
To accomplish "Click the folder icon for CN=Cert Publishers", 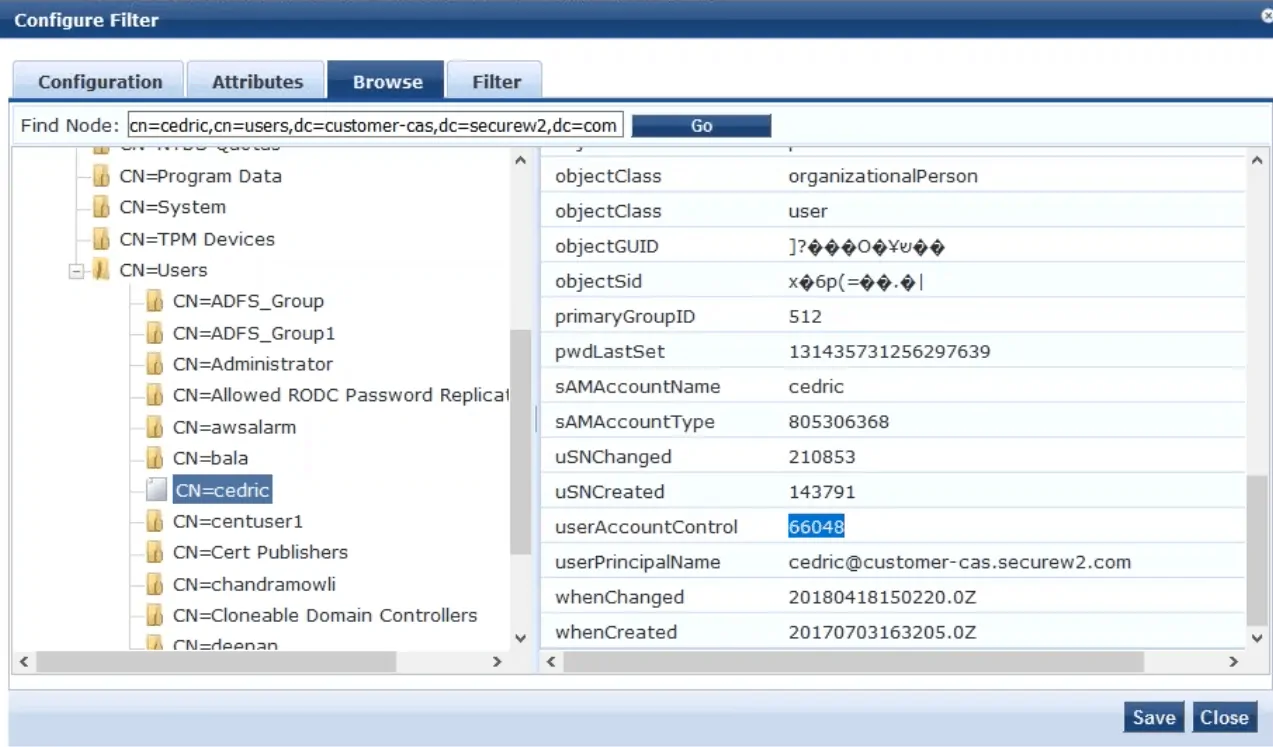I will point(154,553).
